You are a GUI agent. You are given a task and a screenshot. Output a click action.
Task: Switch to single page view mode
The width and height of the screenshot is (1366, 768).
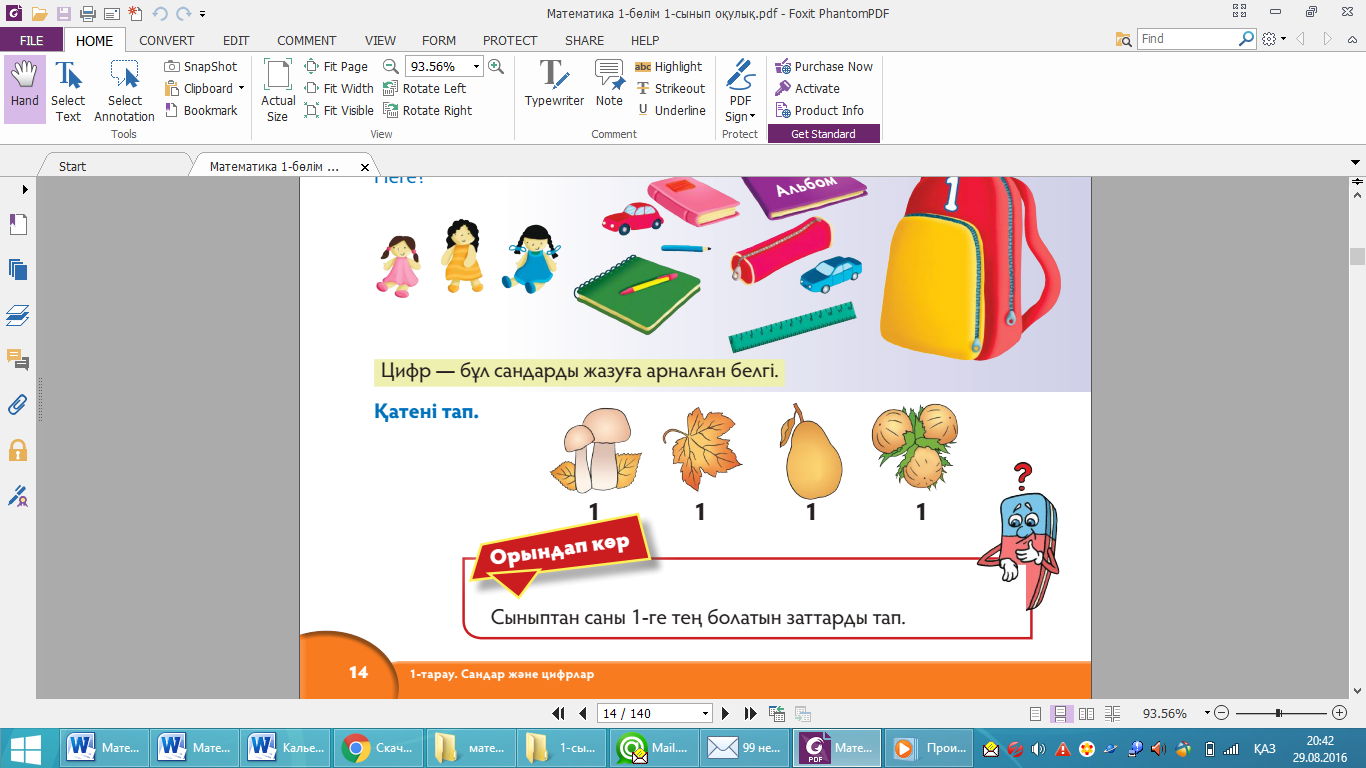point(1037,714)
